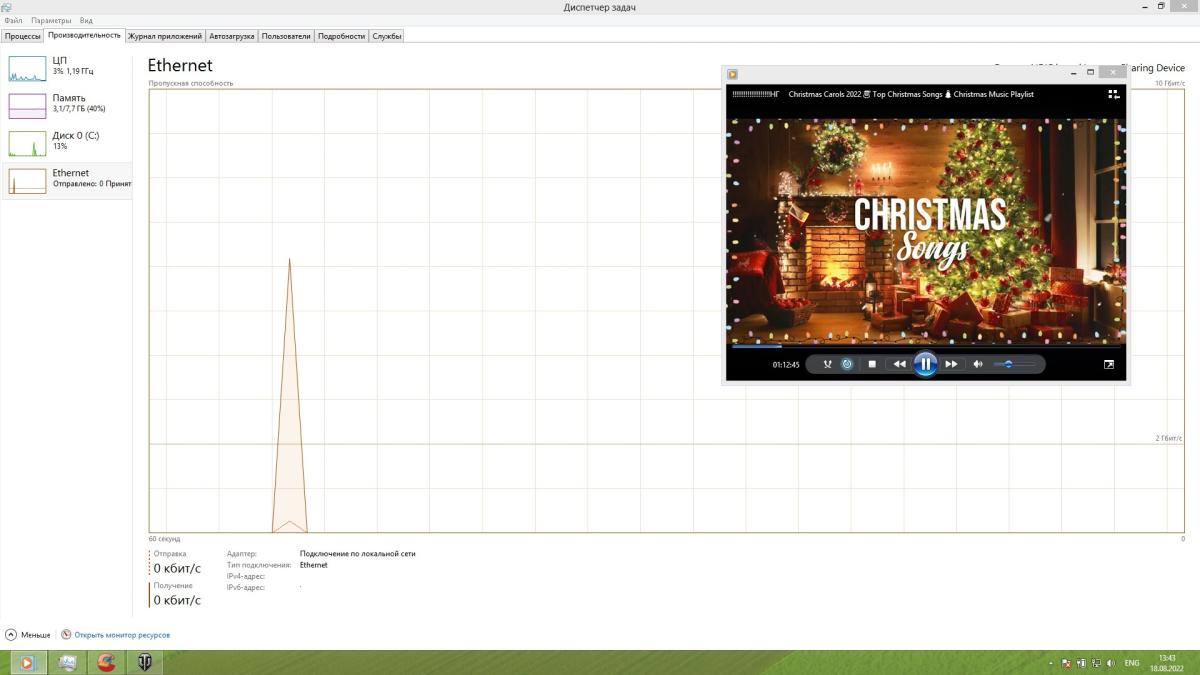Open the resource monitor link
1200x675 pixels.
tap(115, 635)
